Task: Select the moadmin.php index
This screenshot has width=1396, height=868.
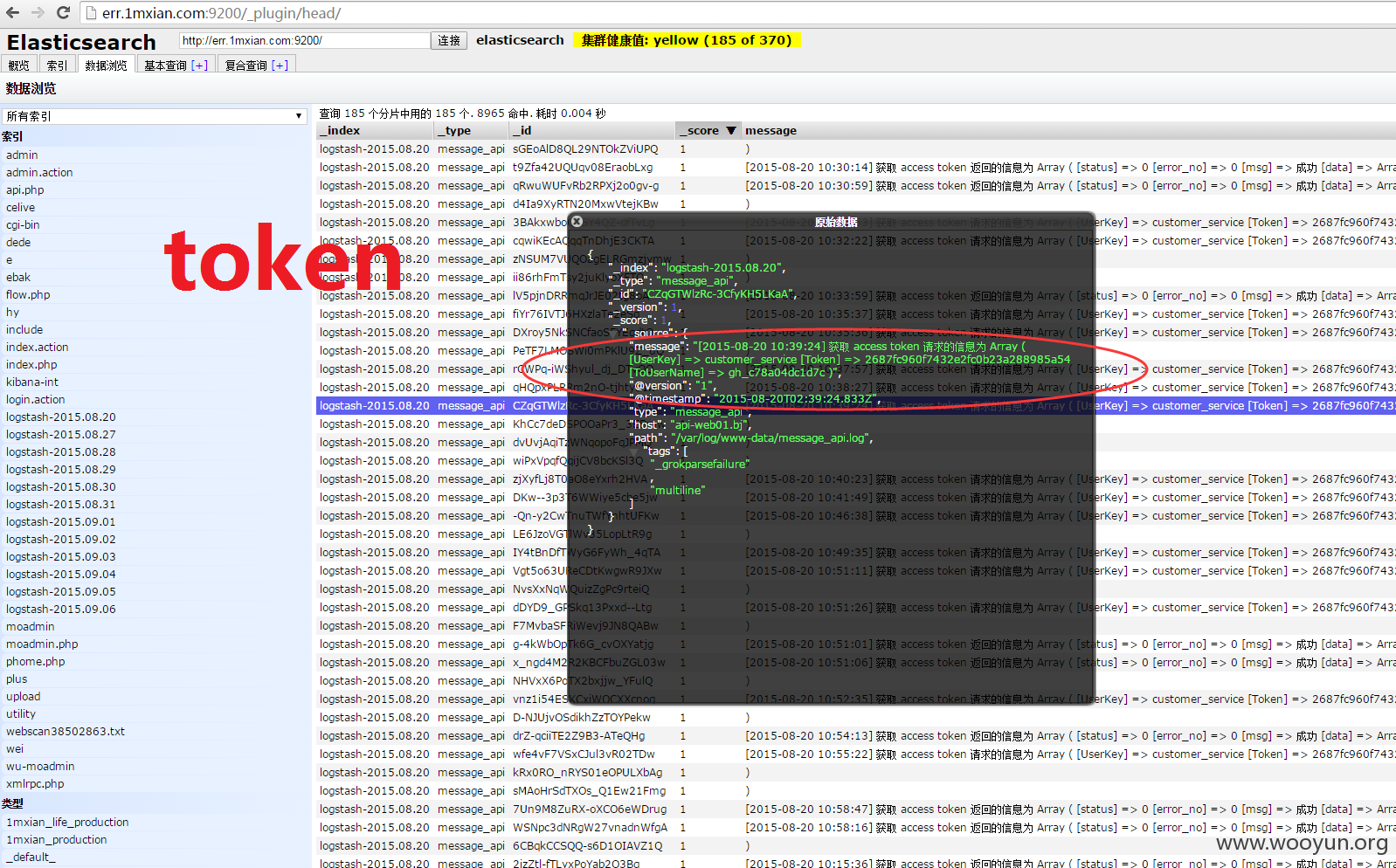Action: click(x=42, y=644)
